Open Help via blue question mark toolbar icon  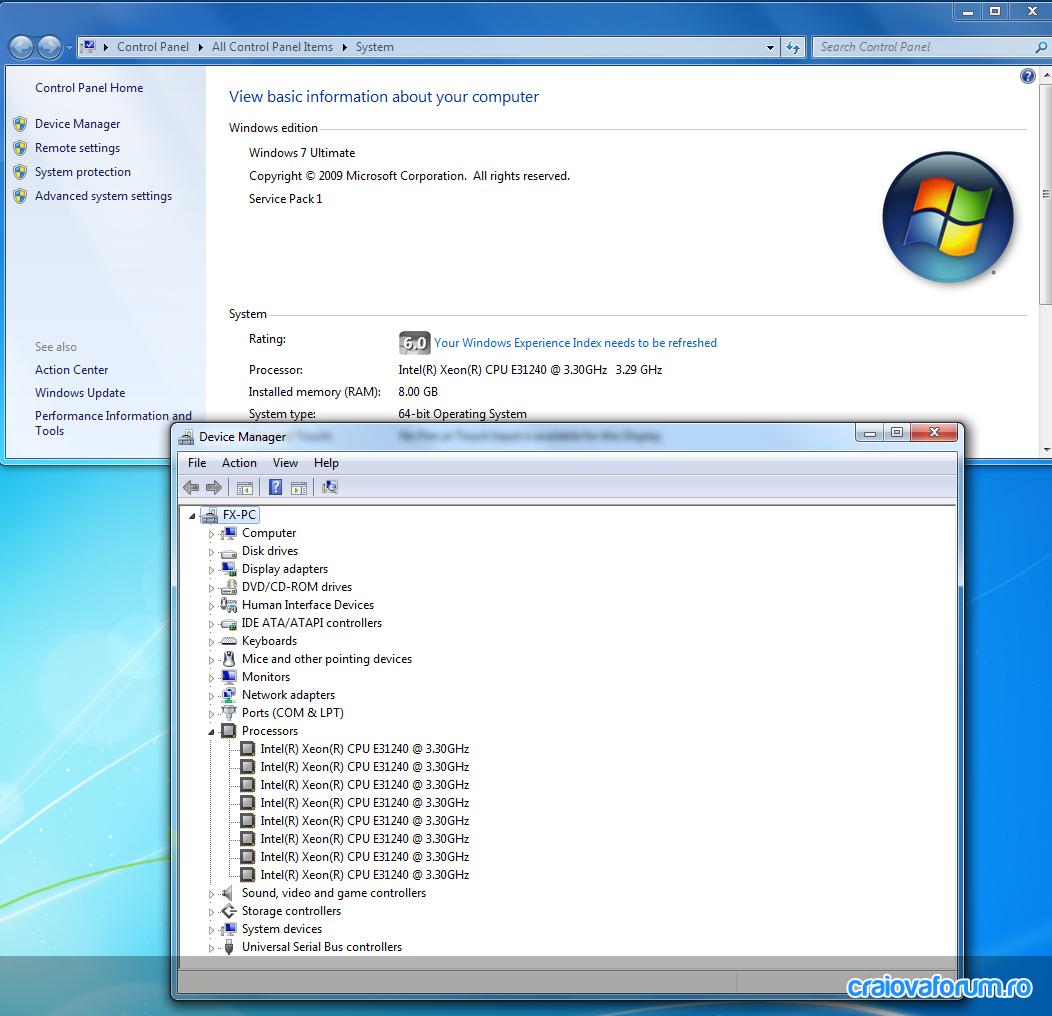275,487
